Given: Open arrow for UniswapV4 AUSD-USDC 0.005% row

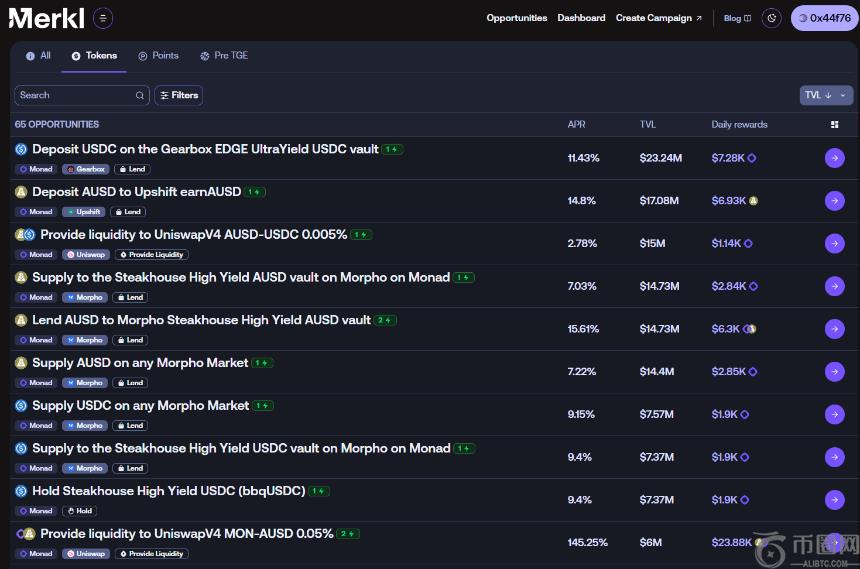Looking at the screenshot, I should [834, 244].
